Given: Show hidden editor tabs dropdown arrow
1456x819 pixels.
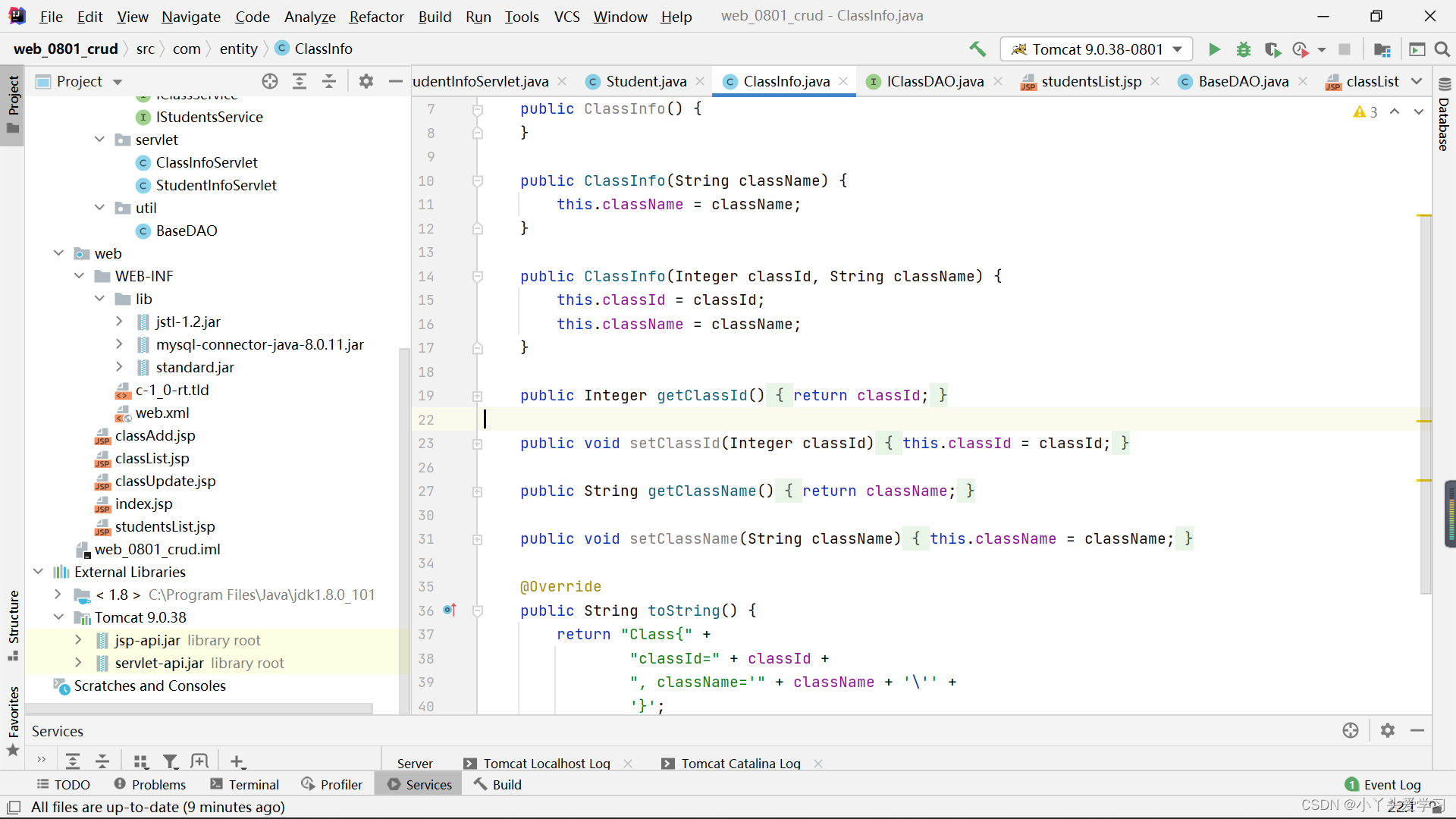Looking at the screenshot, I should tap(1417, 81).
